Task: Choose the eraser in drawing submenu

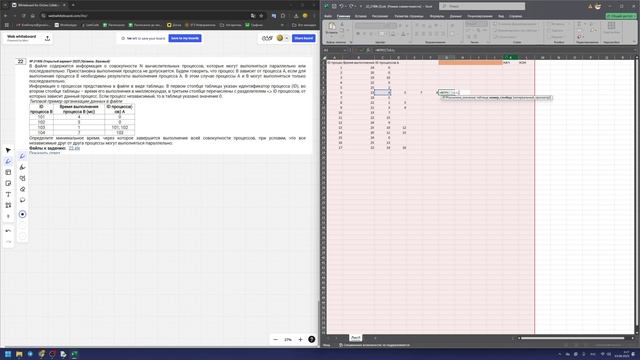Action: point(22,189)
